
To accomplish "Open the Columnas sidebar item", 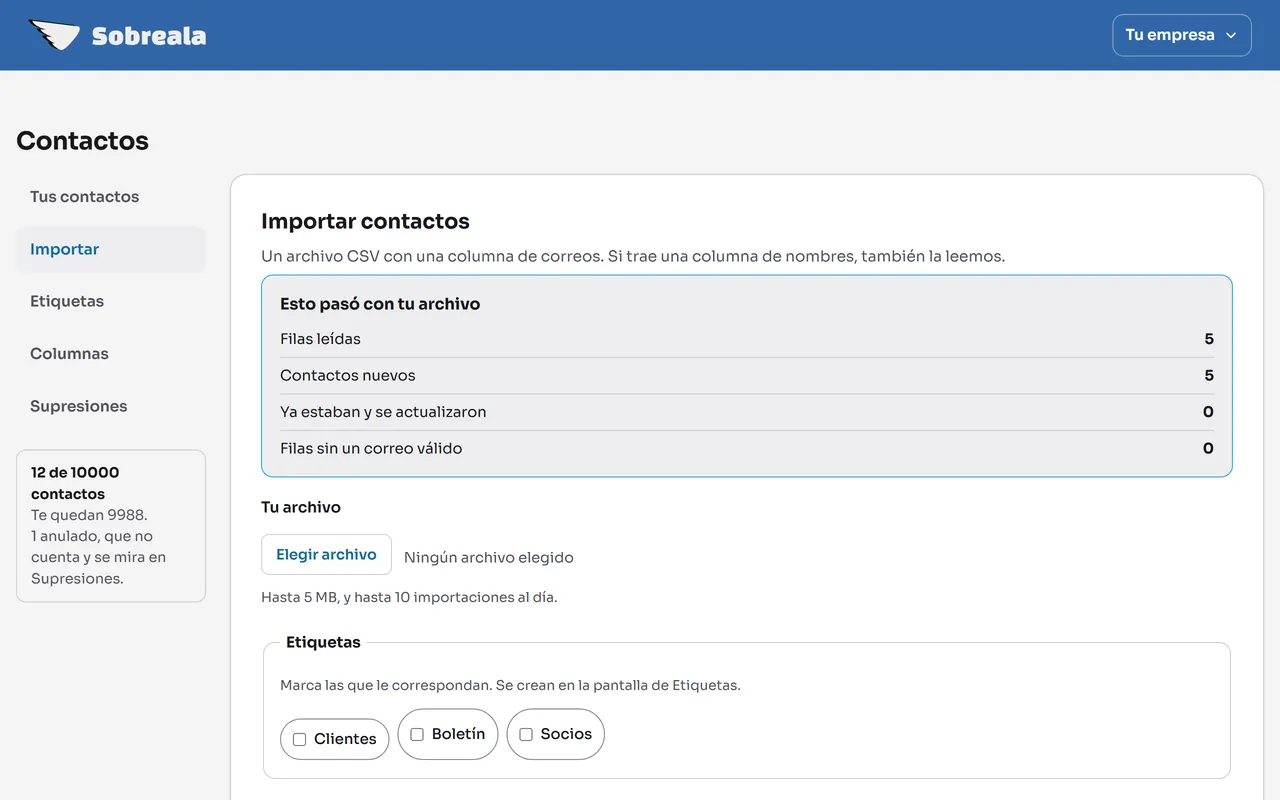I will point(111,354).
